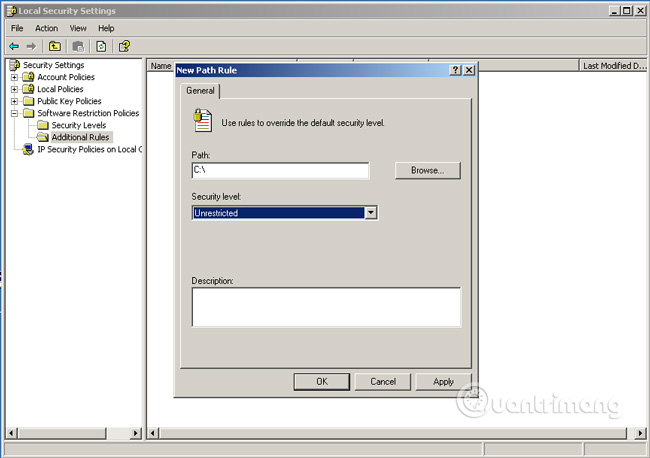Screen dimensions: 650x458
Task: Select Security Settings root label
Action: click(53, 65)
